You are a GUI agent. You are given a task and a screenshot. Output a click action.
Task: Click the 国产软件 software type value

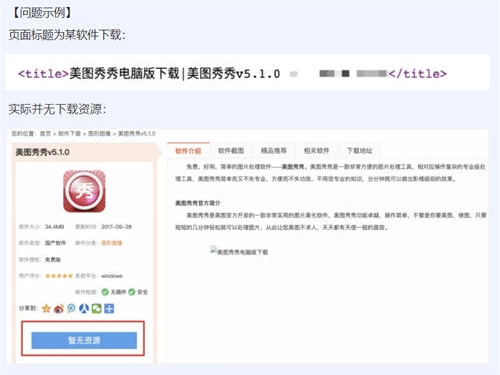pos(55,243)
